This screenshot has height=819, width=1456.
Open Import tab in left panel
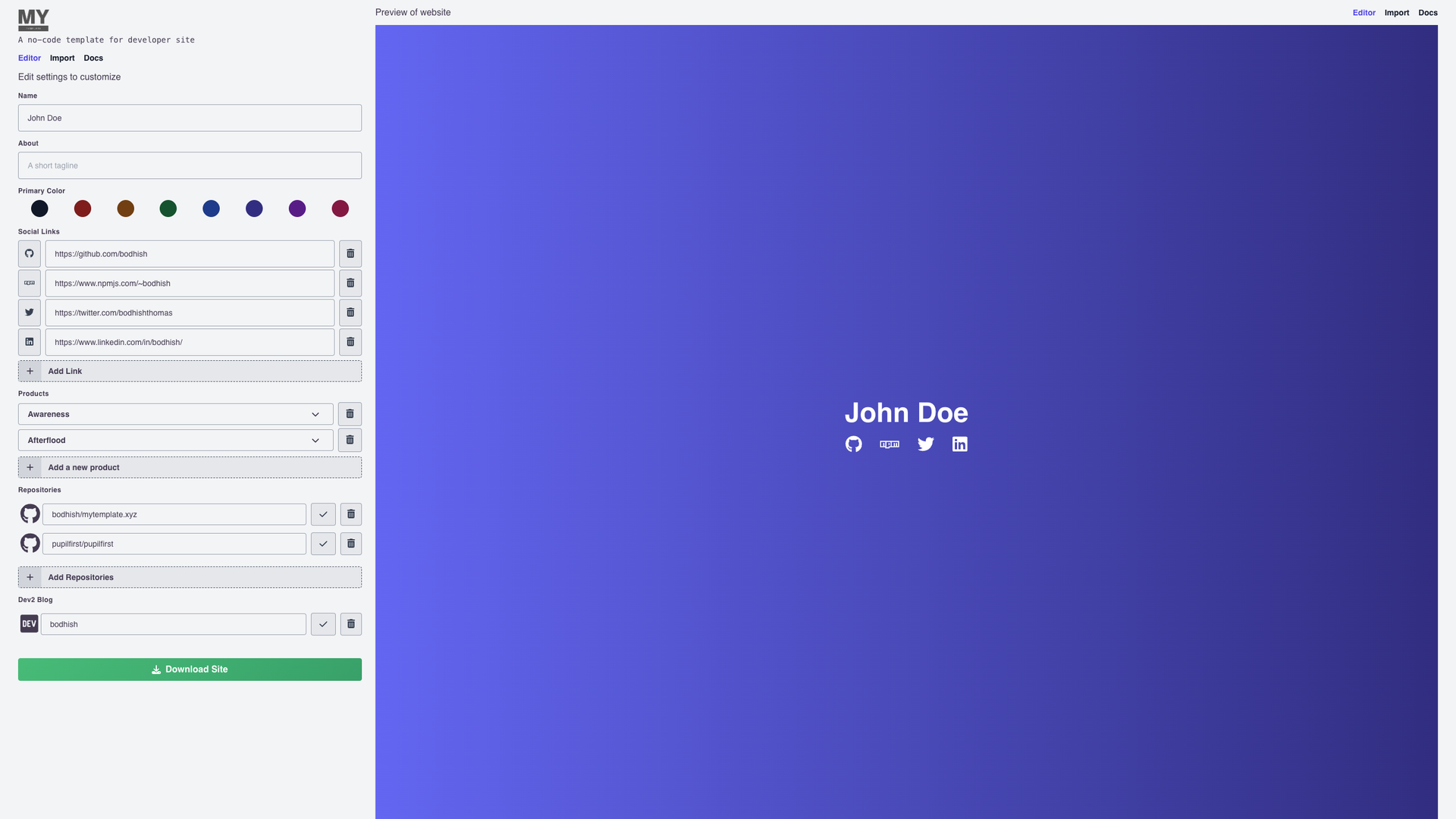[x=62, y=58]
